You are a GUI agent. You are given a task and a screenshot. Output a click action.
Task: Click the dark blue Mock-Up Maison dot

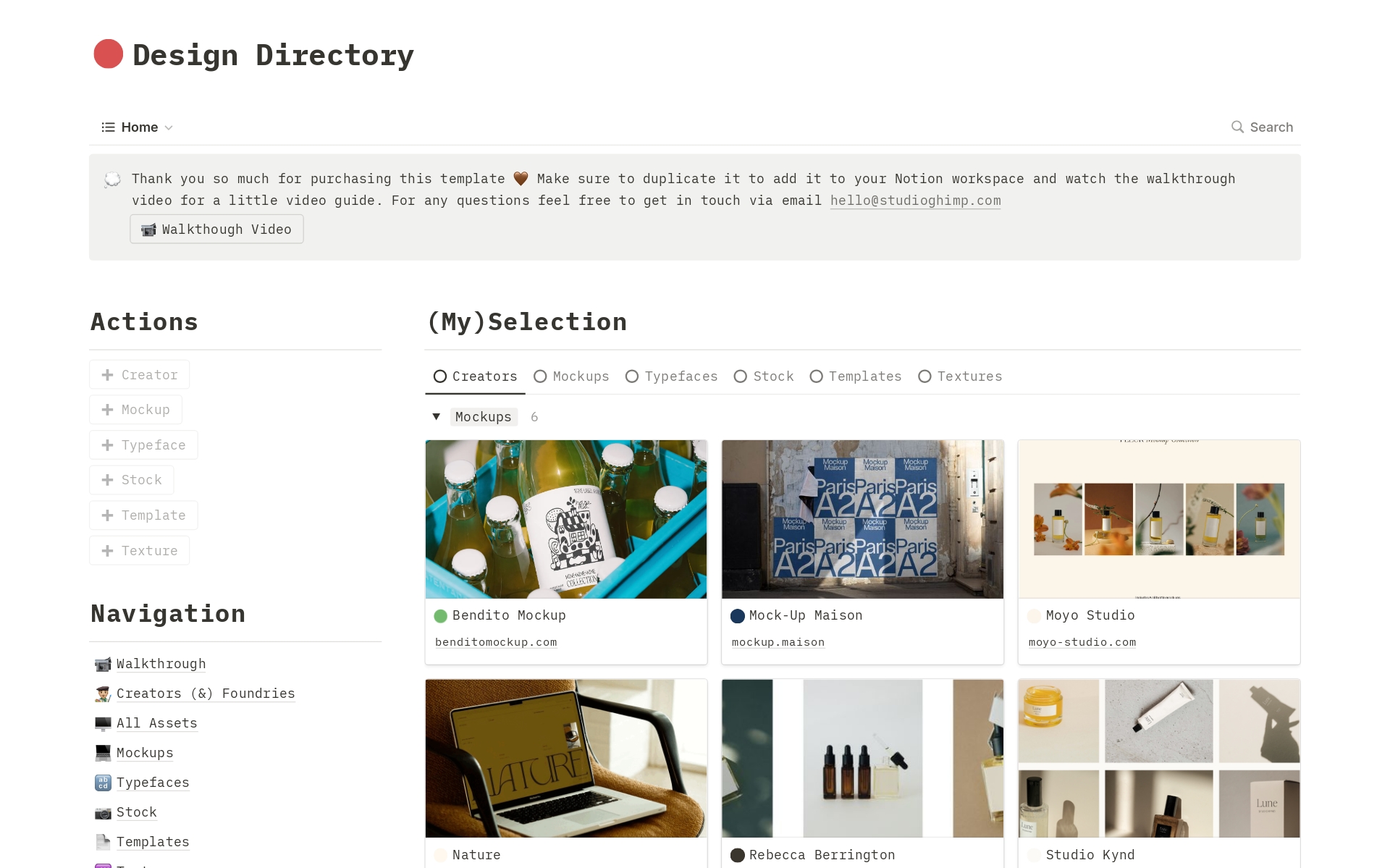738,616
